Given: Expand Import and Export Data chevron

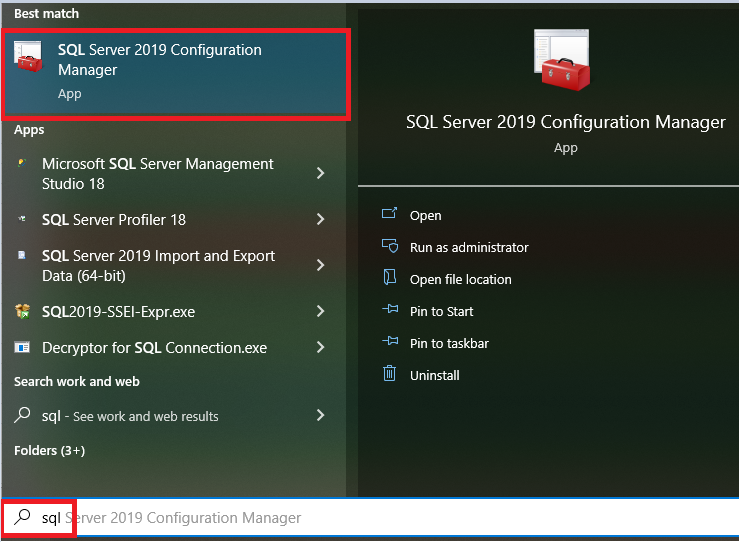Looking at the screenshot, I should [x=320, y=265].
